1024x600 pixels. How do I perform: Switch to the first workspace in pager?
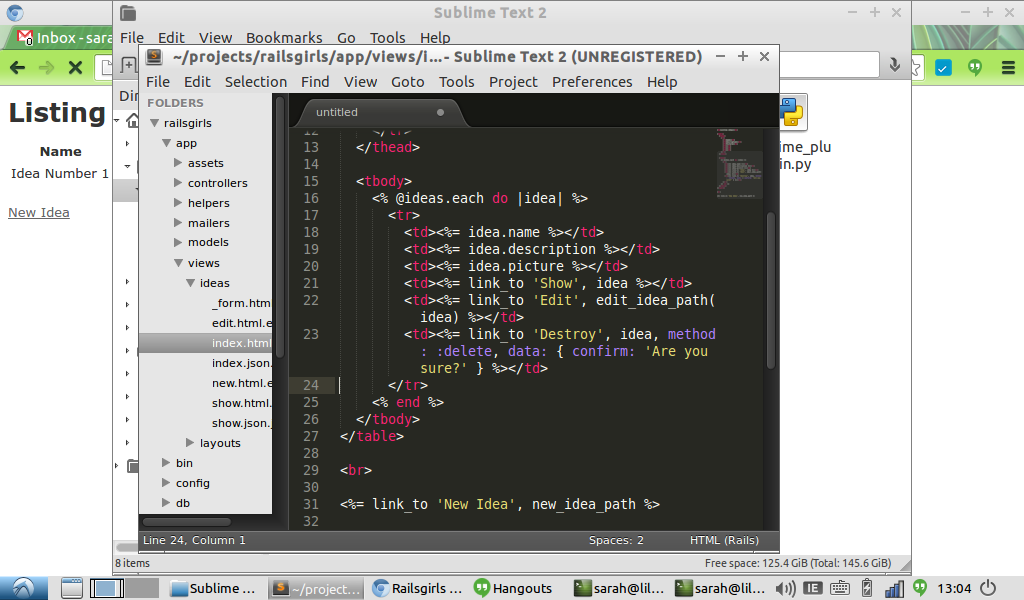pos(106,588)
